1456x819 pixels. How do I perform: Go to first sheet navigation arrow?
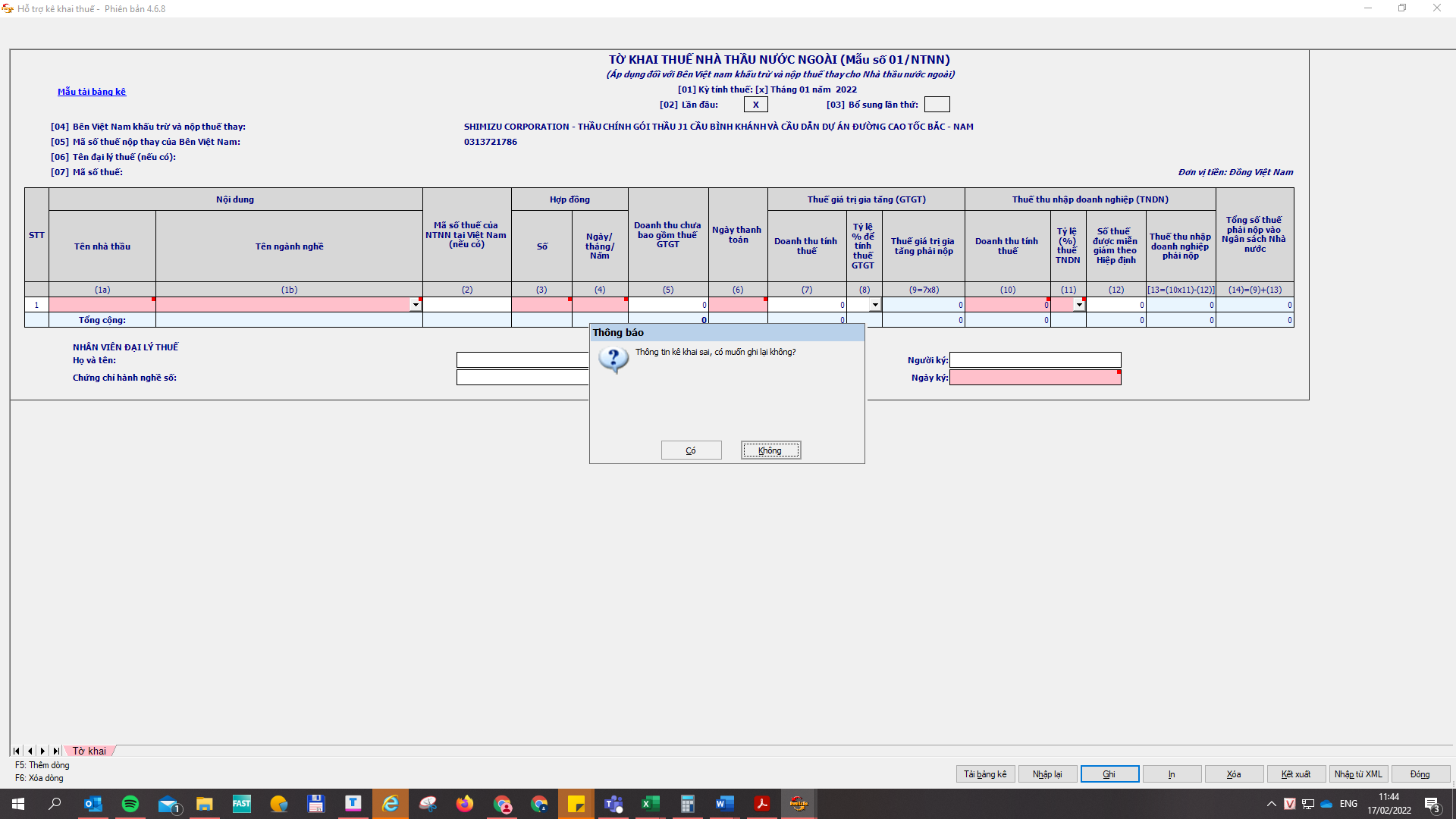click(x=17, y=751)
